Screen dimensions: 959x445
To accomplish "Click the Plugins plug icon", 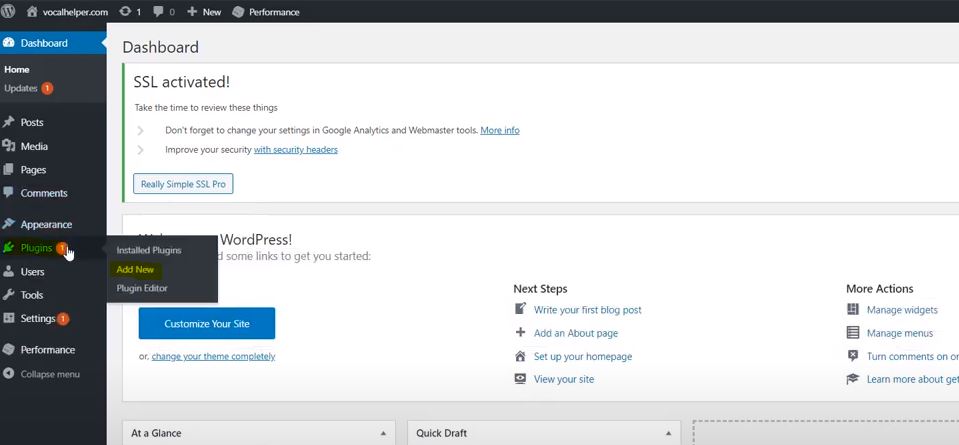I will [x=9, y=248].
